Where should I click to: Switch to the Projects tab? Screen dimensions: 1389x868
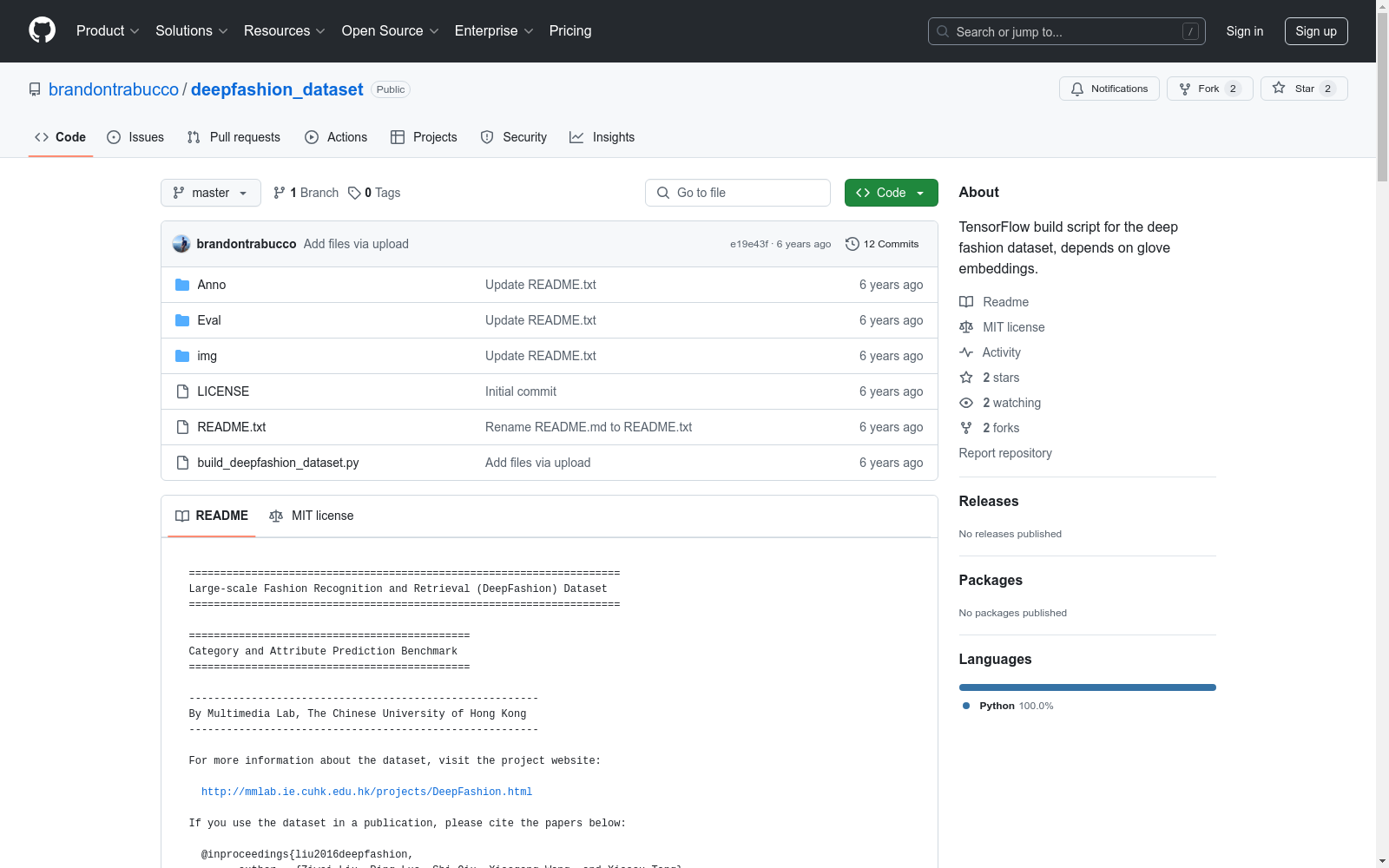coord(424,137)
